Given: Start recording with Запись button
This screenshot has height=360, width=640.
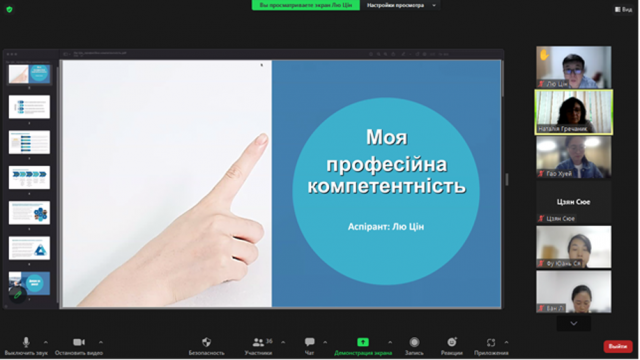Looking at the screenshot, I should tap(414, 347).
